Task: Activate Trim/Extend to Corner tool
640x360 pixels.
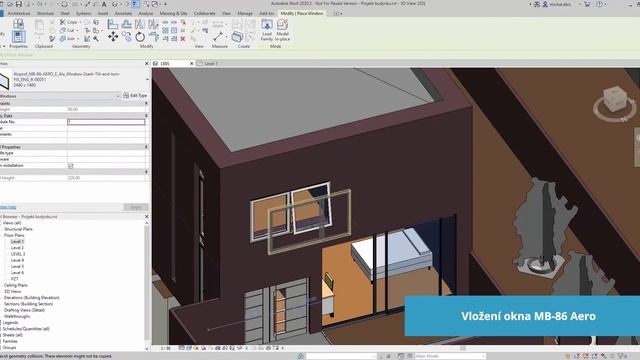Action: (x=154, y=37)
